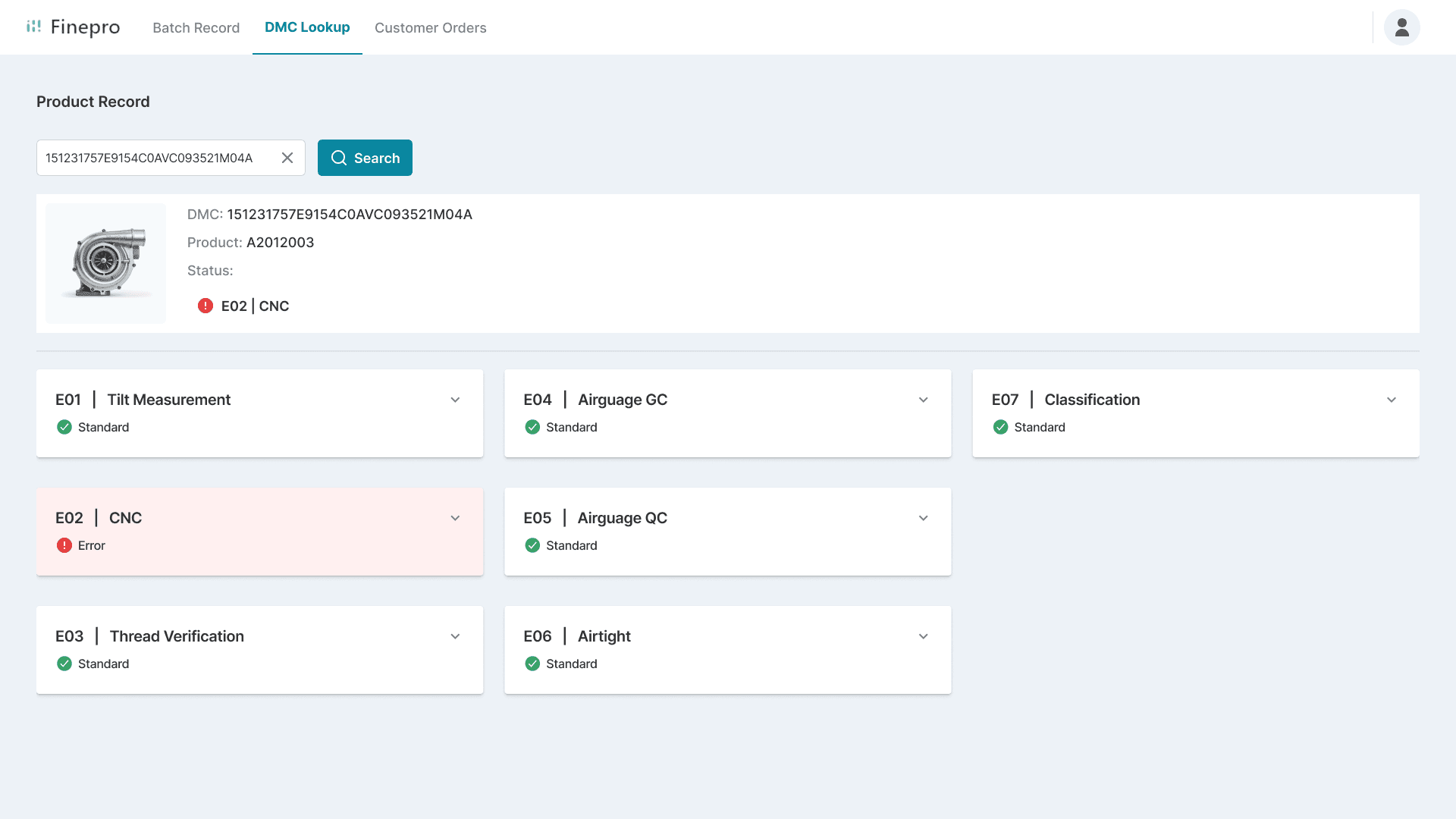Image resolution: width=1456 pixels, height=819 pixels.
Task: Expand the E07 Classification card
Action: [x=1391, y=400]
